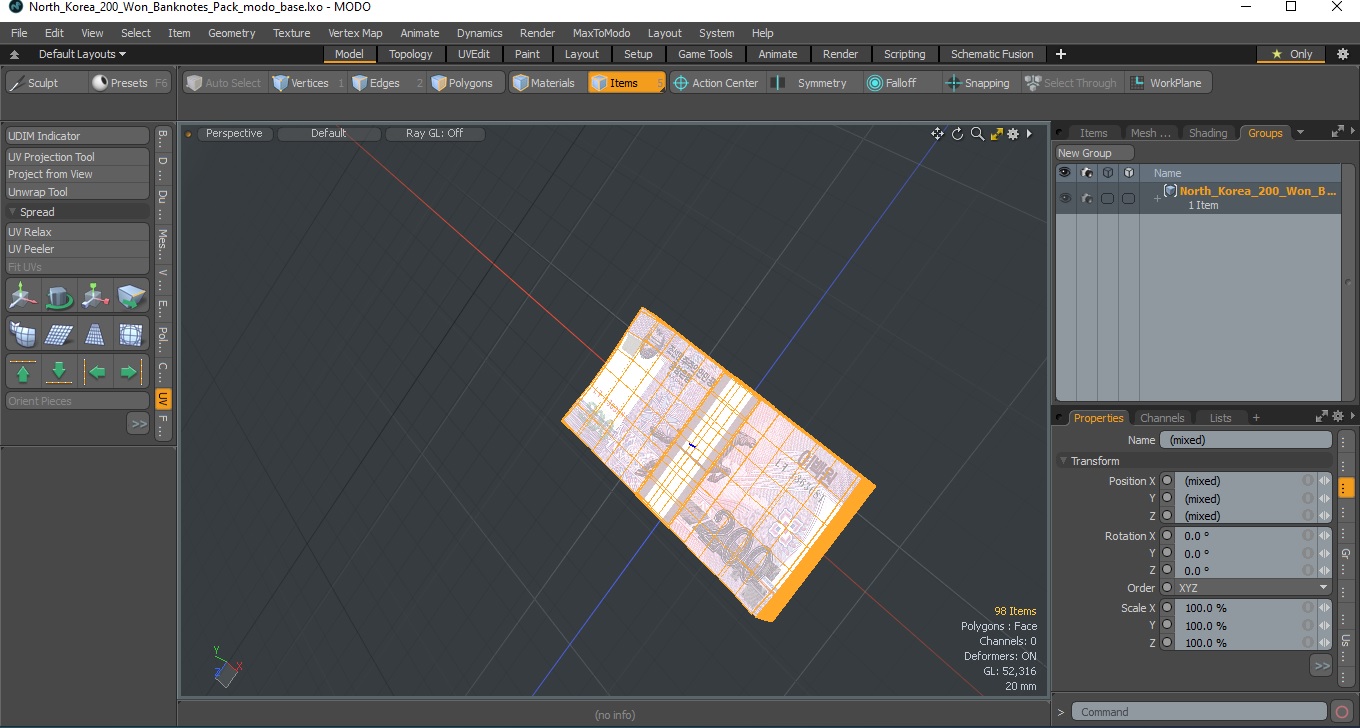Click the align down green arrow icon
The image size is (1360, 728).
[59, 371]
